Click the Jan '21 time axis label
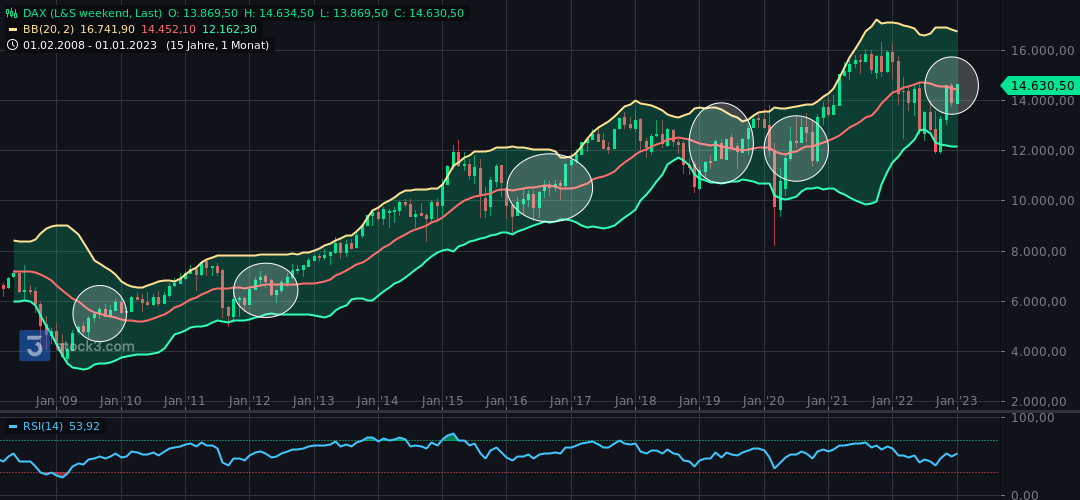Screen dimensions: 1080x500 pos(827,401)
